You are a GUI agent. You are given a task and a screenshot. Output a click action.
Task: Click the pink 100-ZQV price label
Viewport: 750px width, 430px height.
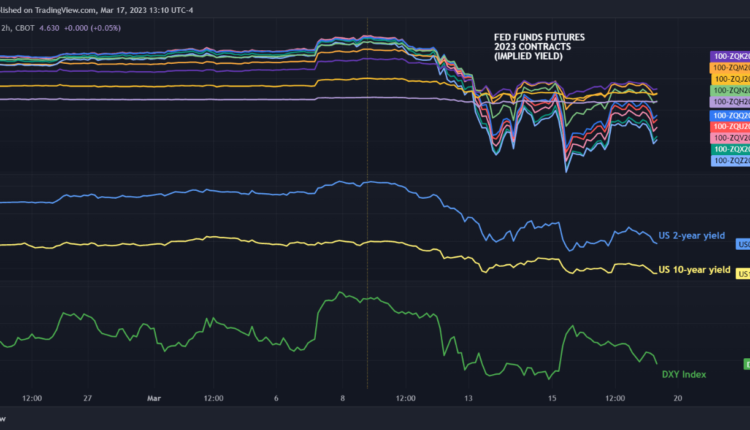(x=729, y=138)
